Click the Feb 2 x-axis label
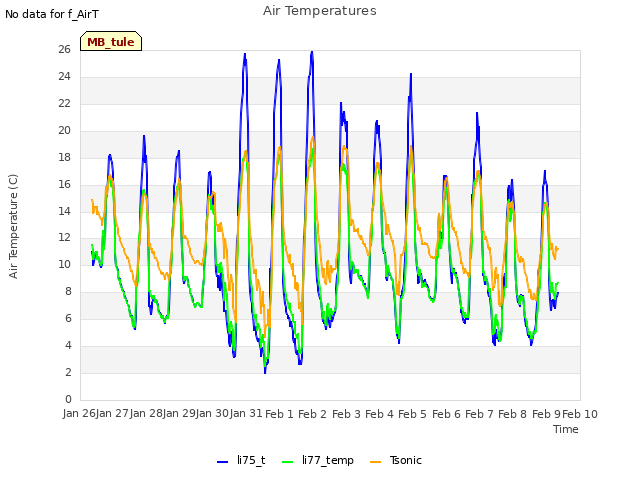Image resolution: width=640 pixels, height=480 pixels. (x=313, y=414)
